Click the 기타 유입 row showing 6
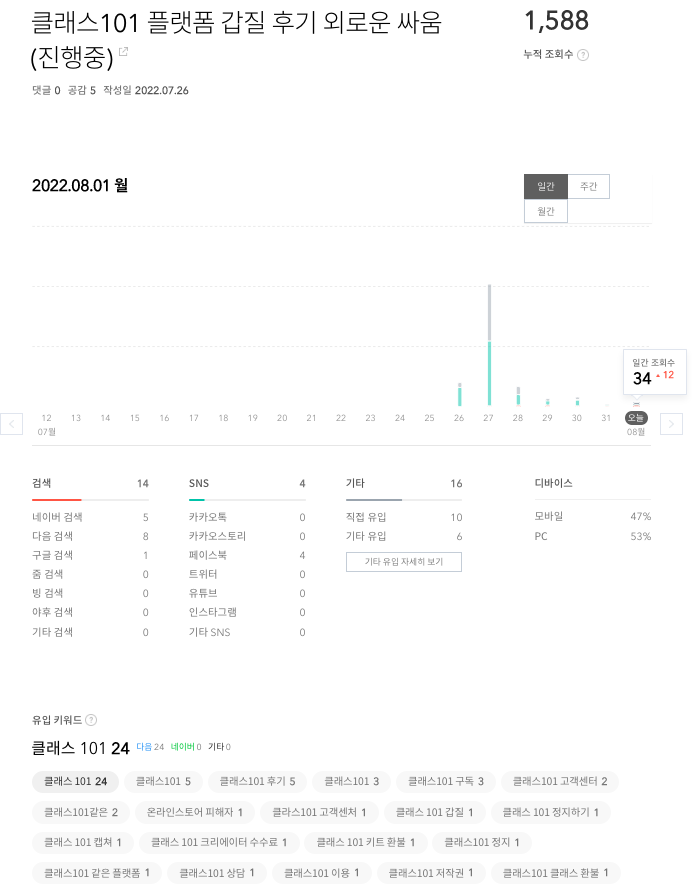Screen dimensions: 692x886 coord(404,536)
